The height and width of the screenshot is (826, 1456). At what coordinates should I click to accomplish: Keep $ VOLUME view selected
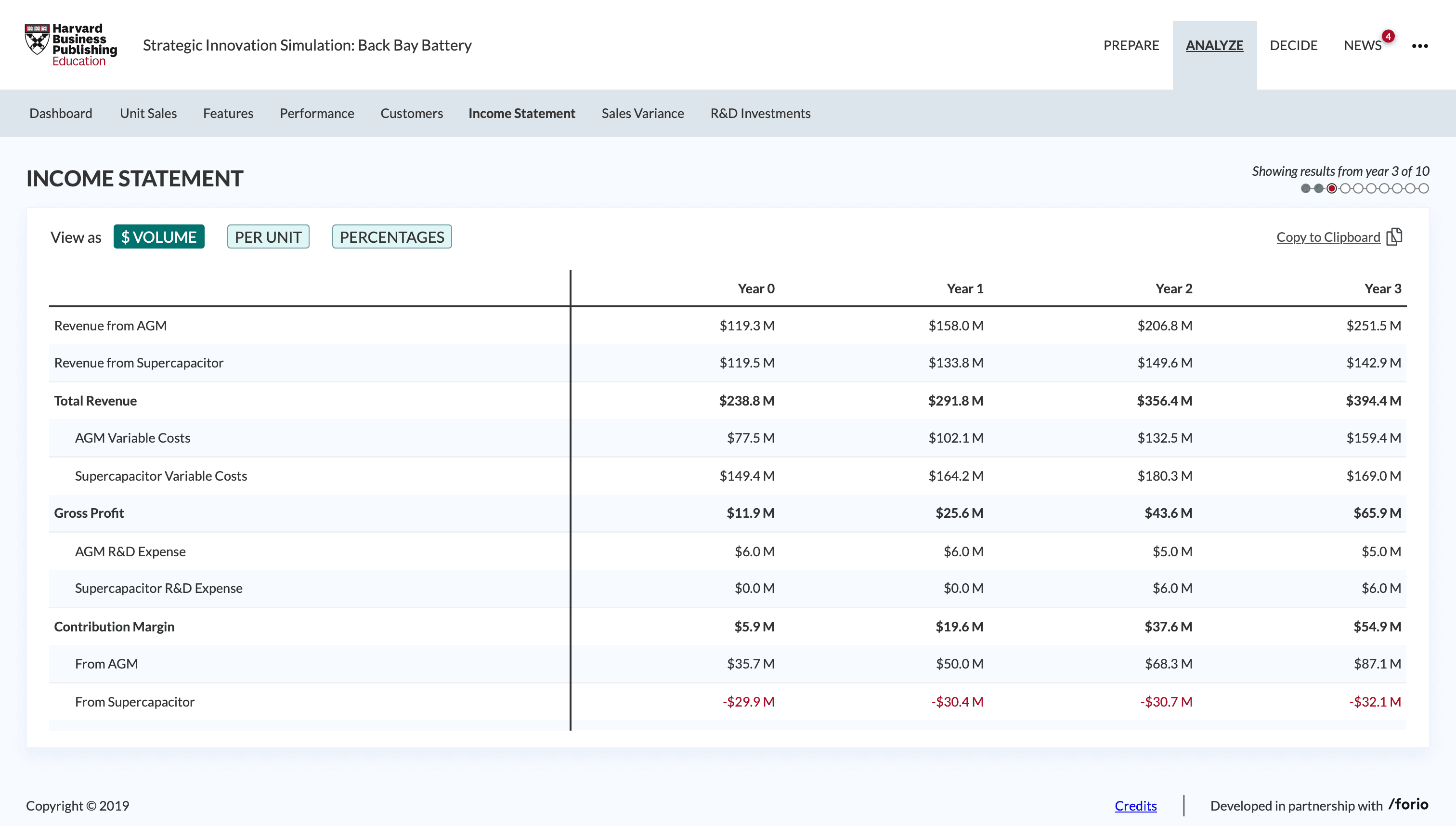click(159, 236)
